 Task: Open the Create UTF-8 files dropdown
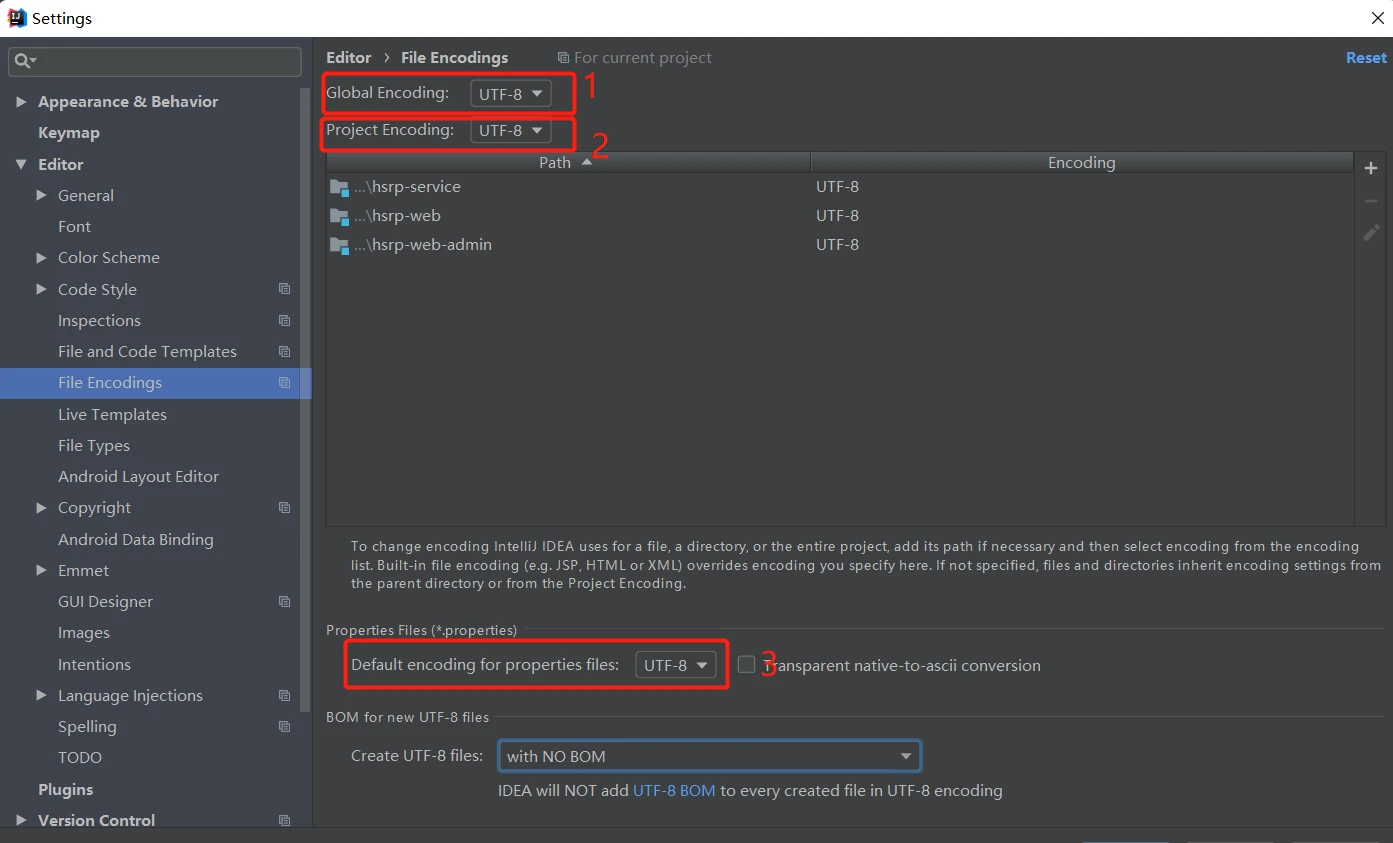click(x=709, y=756)
